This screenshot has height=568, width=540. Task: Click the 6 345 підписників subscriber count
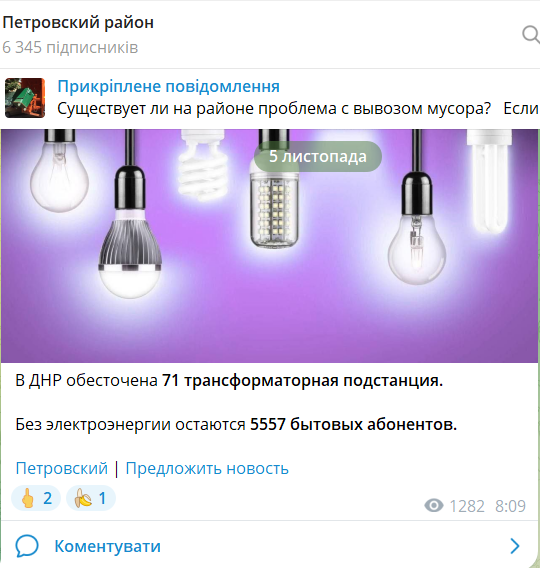(x=70, y=47)
